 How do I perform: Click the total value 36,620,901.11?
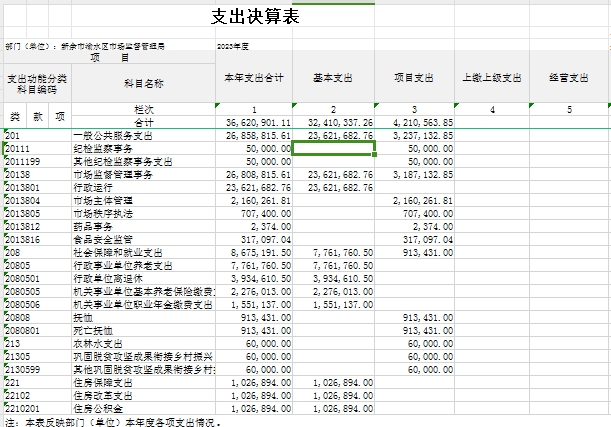253,122
